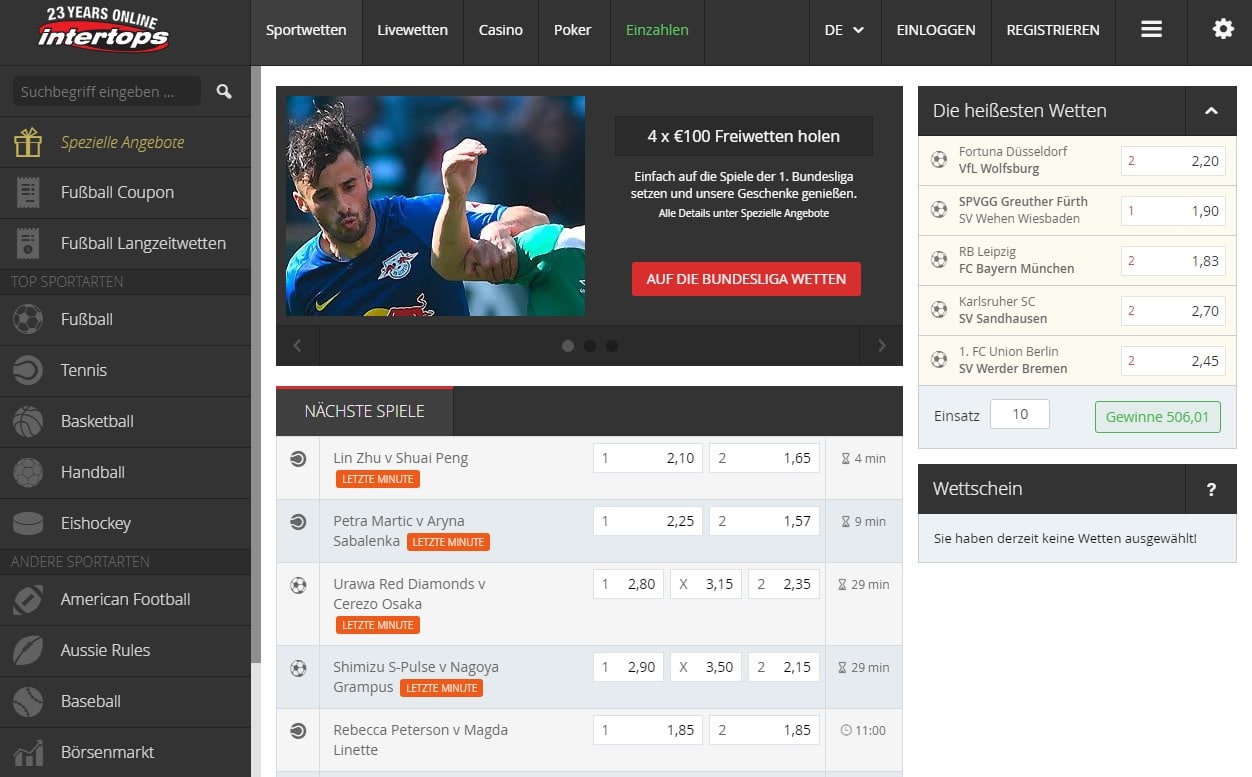Select second banner carousel dot
1252x777 pixels.
pyautogui.click(x=590, y=346)
